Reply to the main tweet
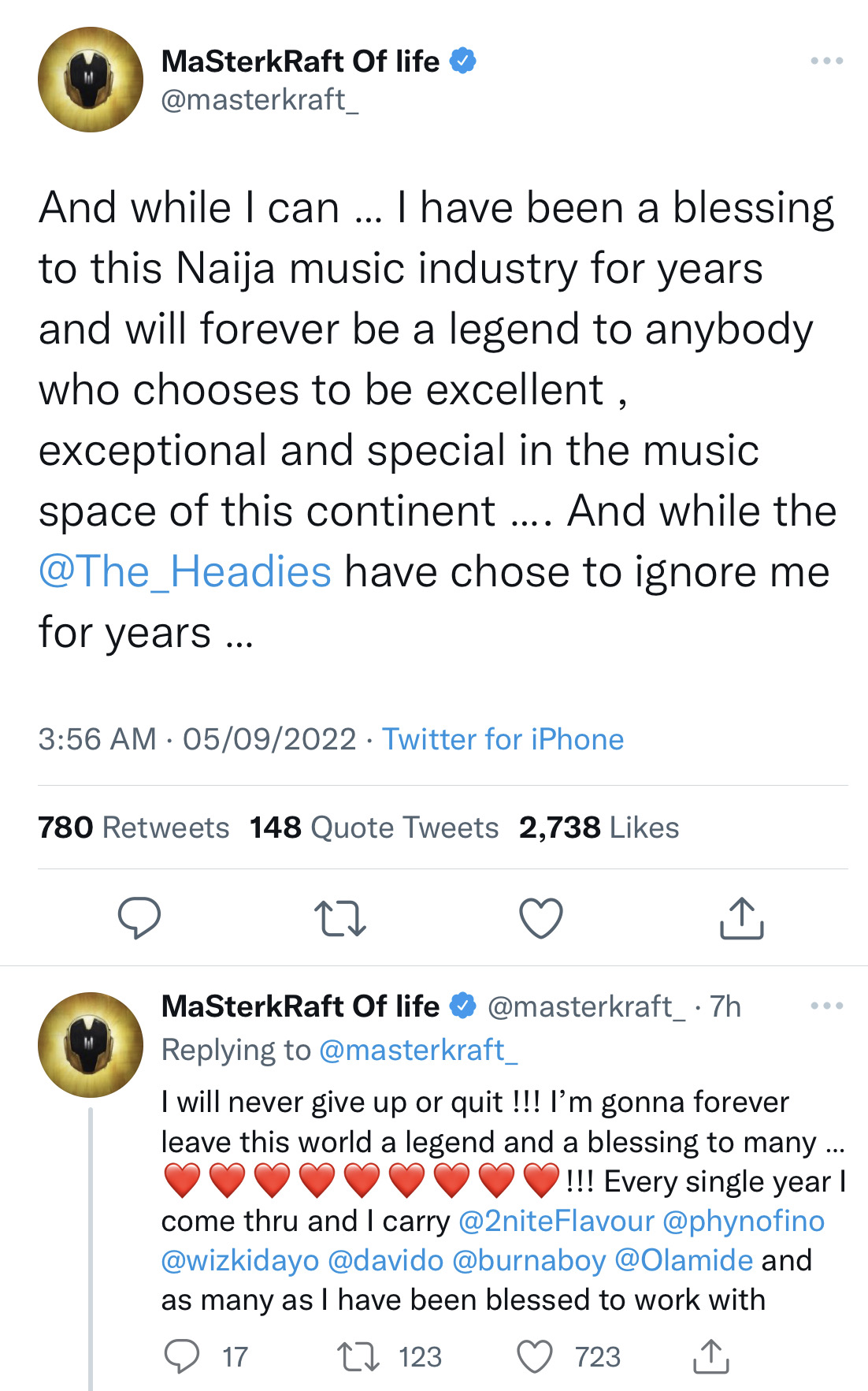Screen dimensions: 868x1391 139,918
